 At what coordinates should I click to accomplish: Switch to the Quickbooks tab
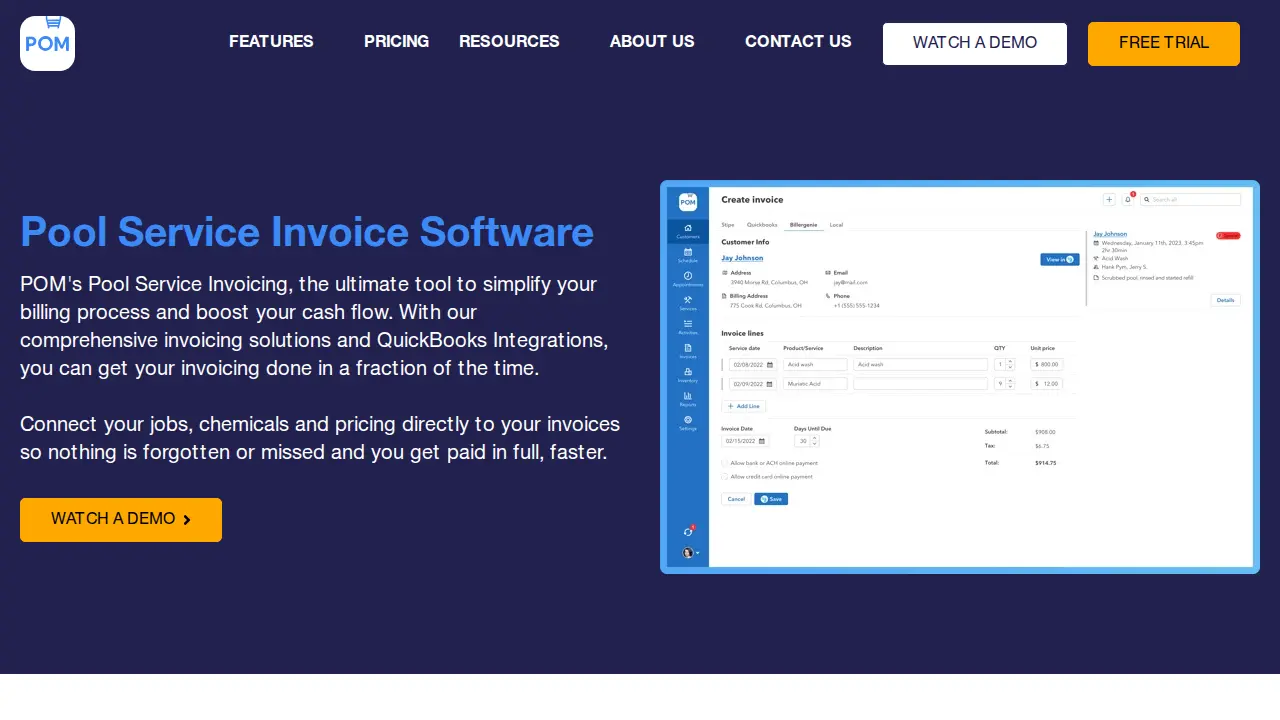point(762,225)
